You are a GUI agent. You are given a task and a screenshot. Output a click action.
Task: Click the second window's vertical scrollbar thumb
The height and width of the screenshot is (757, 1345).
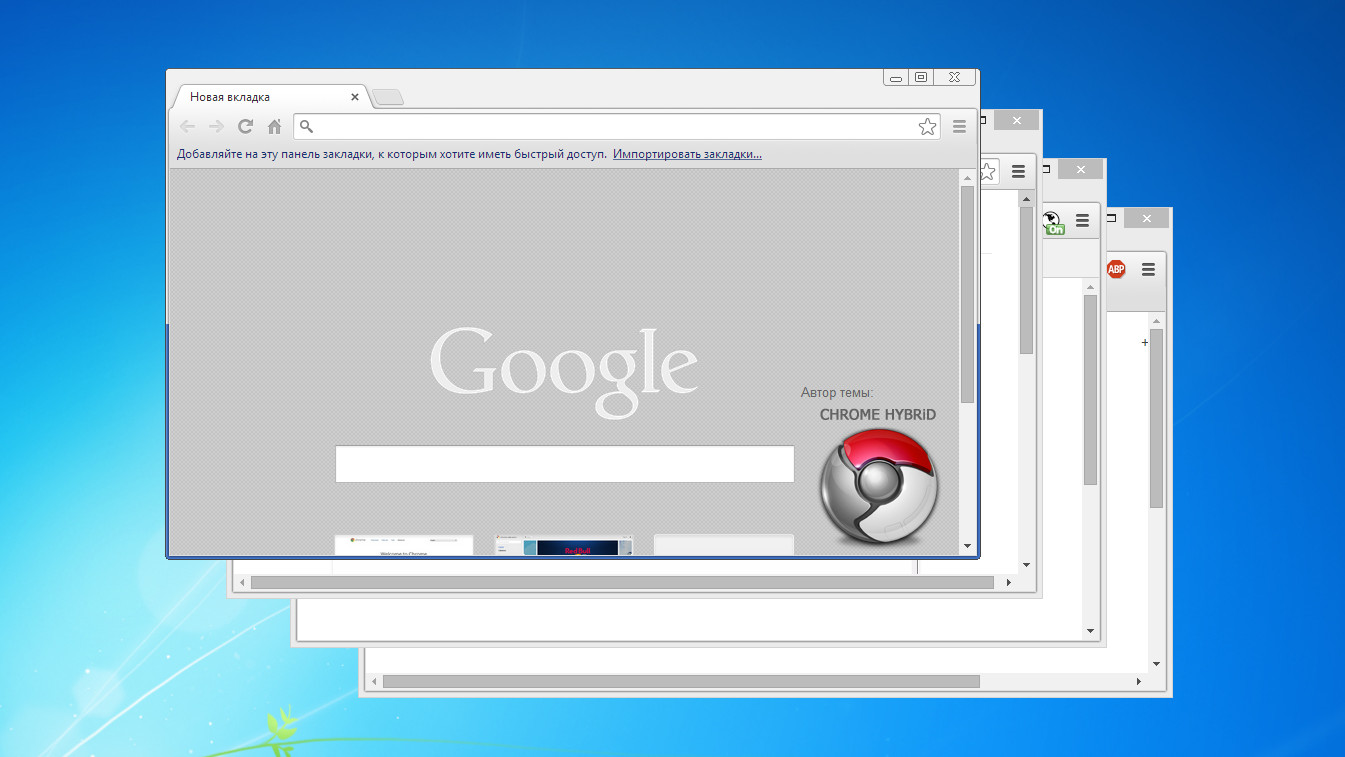(1026, 280)
